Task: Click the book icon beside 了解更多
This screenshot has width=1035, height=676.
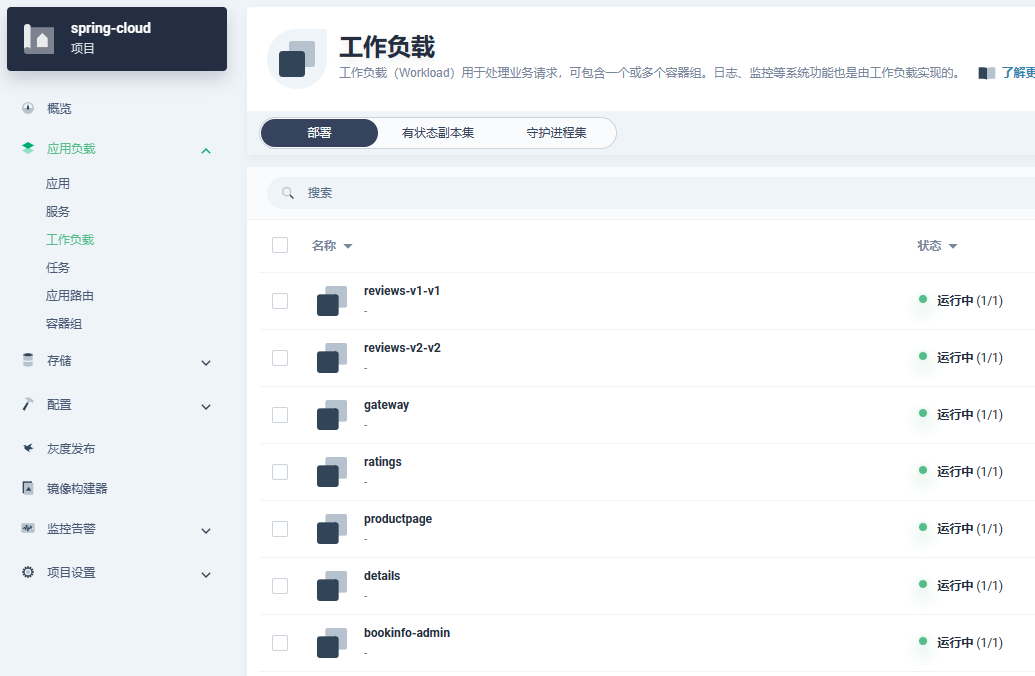Action: 987,73
